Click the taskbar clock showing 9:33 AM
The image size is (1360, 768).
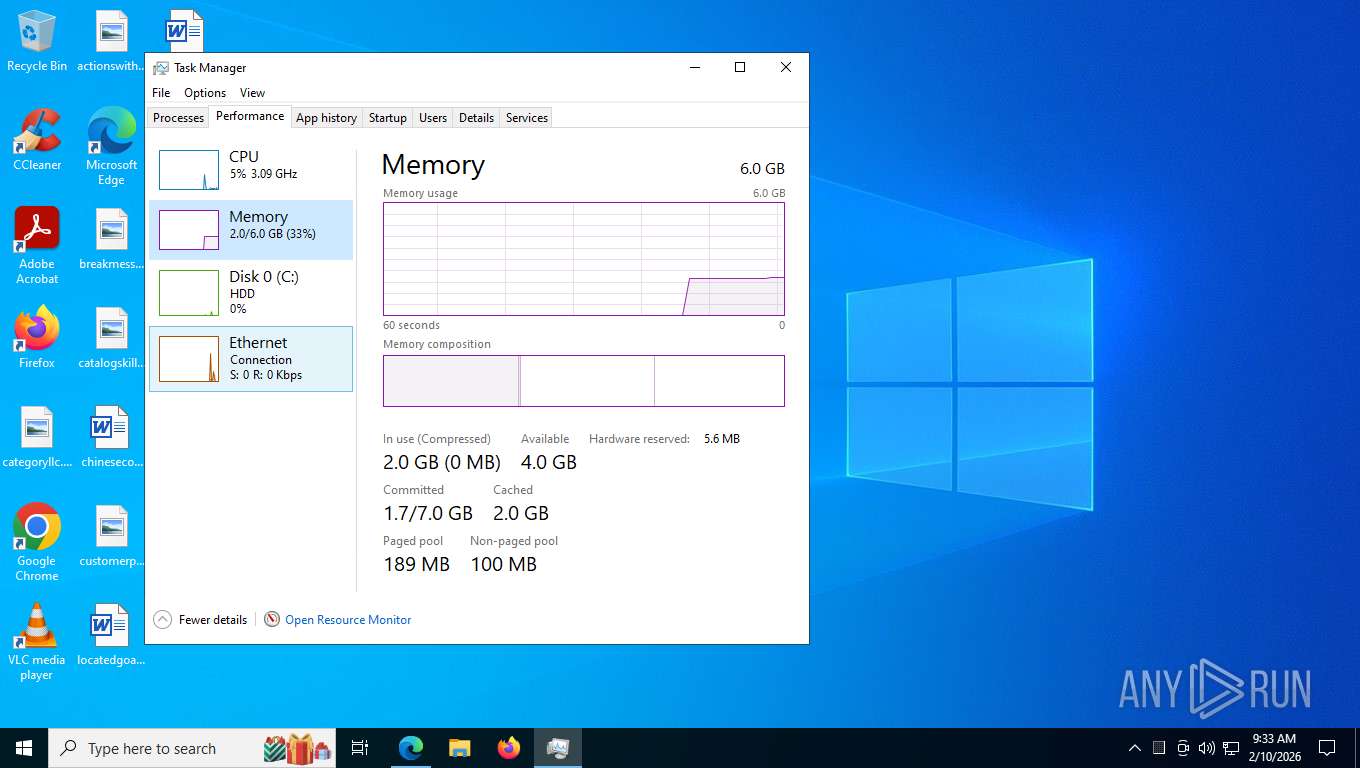(x=1274, y=748)
